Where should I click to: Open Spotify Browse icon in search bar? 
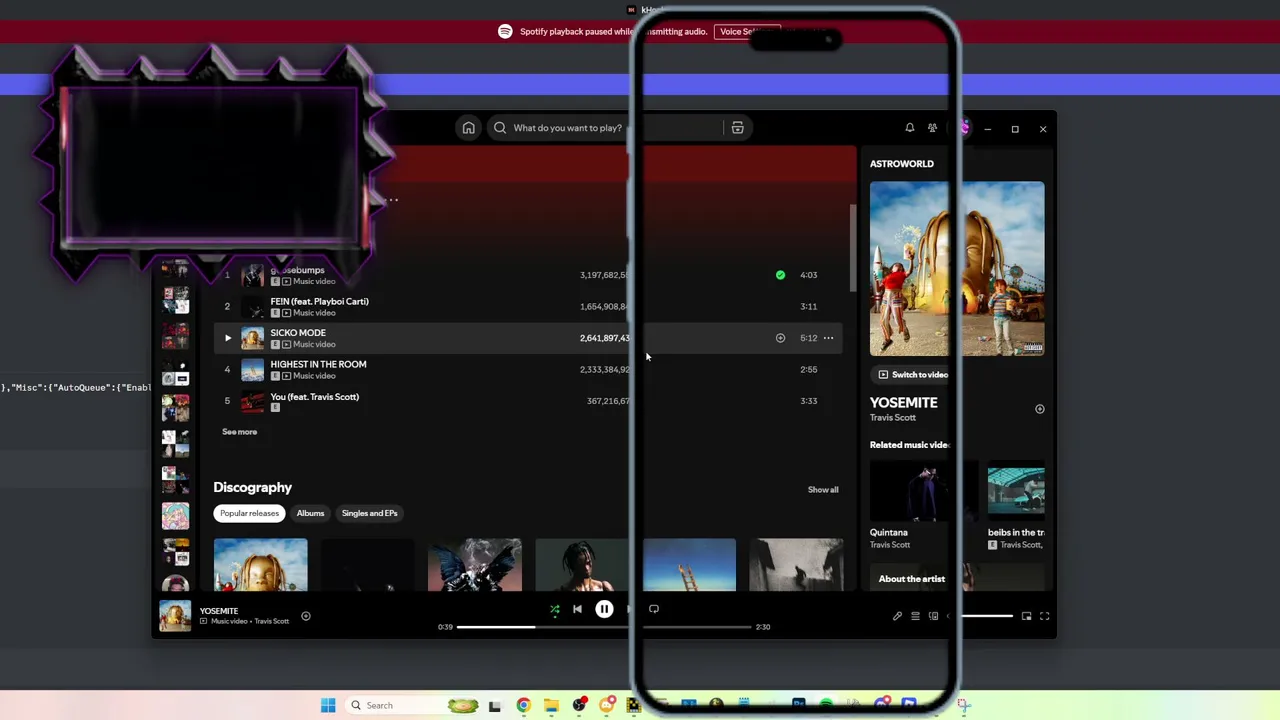(x=737, y=128)
